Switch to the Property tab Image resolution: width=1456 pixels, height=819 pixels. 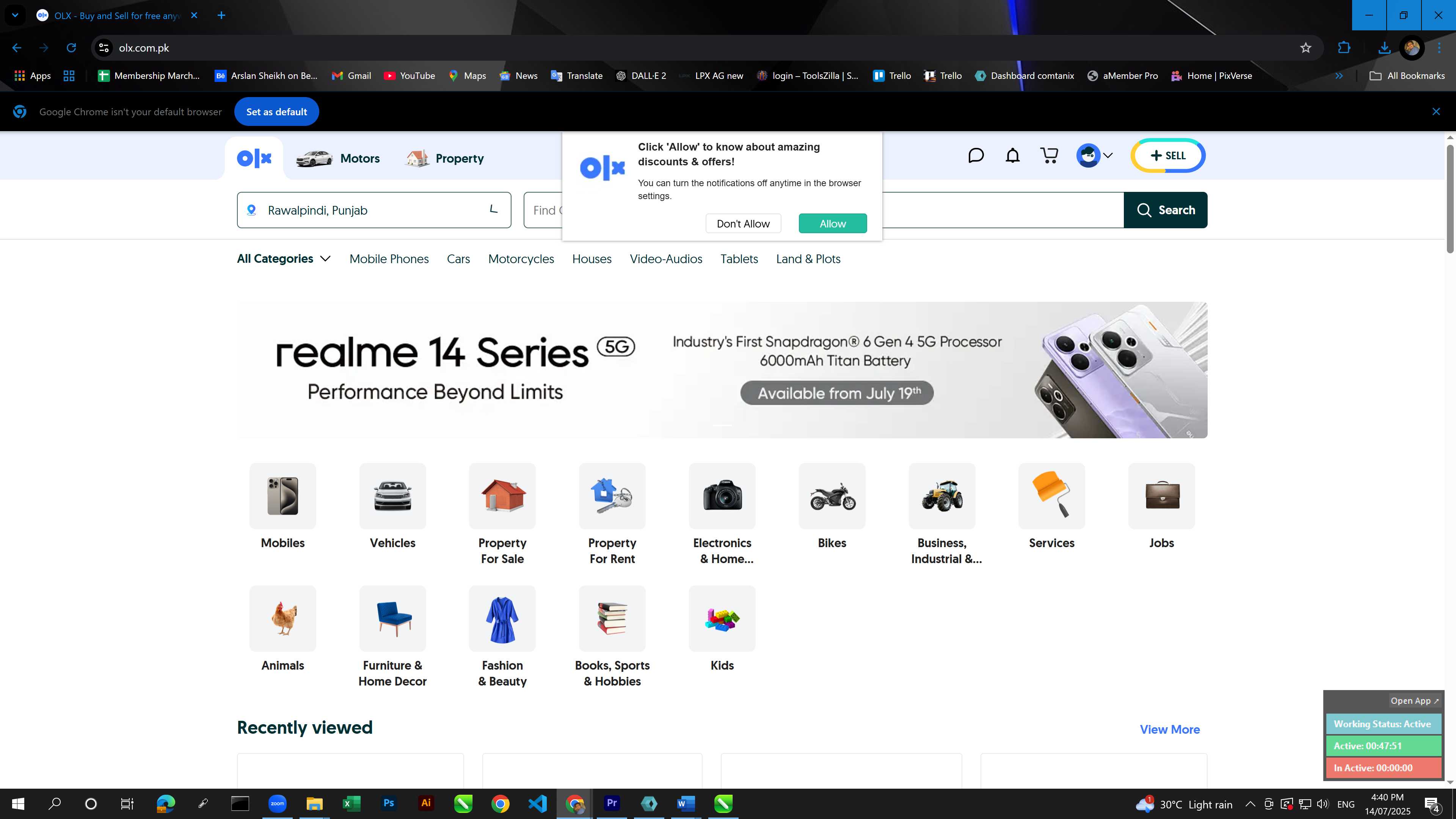coord(445,158)
